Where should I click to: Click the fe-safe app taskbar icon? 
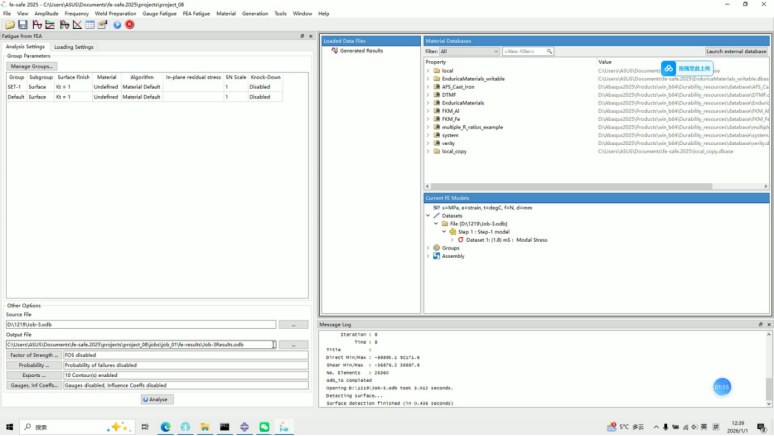pos(284,427)
